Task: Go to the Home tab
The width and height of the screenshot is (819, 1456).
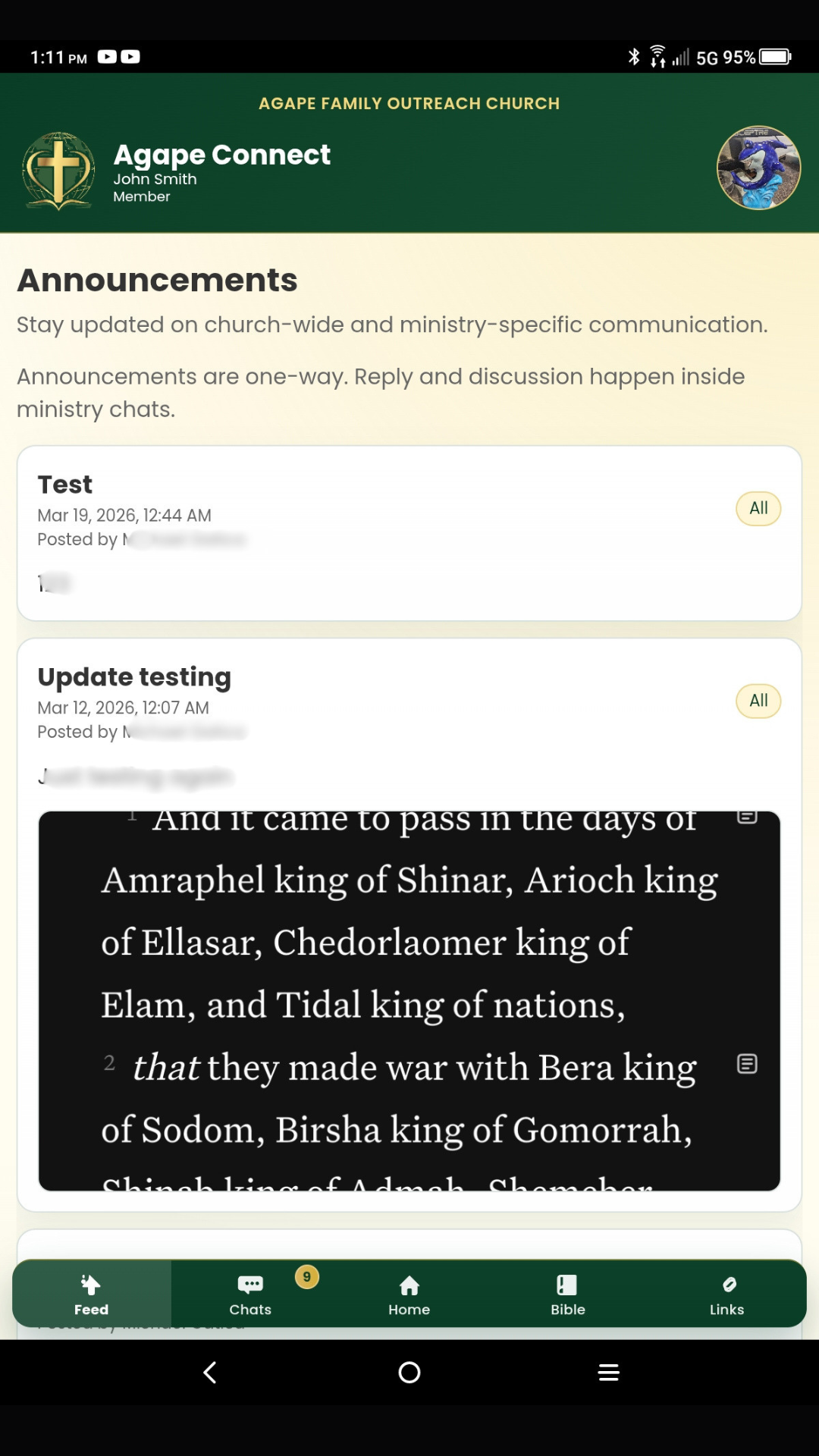Action: coord(409,1294)
